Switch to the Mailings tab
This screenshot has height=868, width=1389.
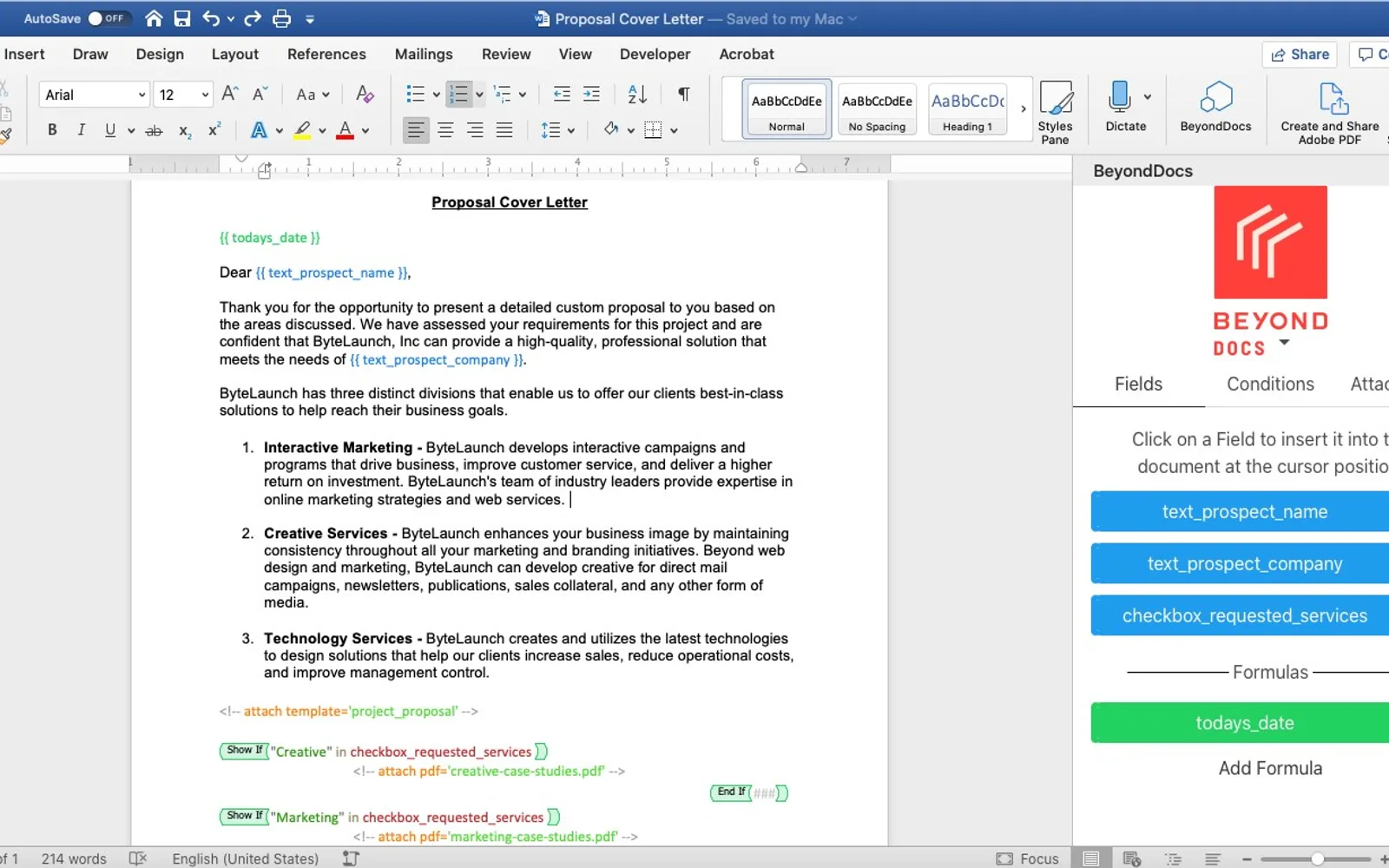(x=424, y=54)
